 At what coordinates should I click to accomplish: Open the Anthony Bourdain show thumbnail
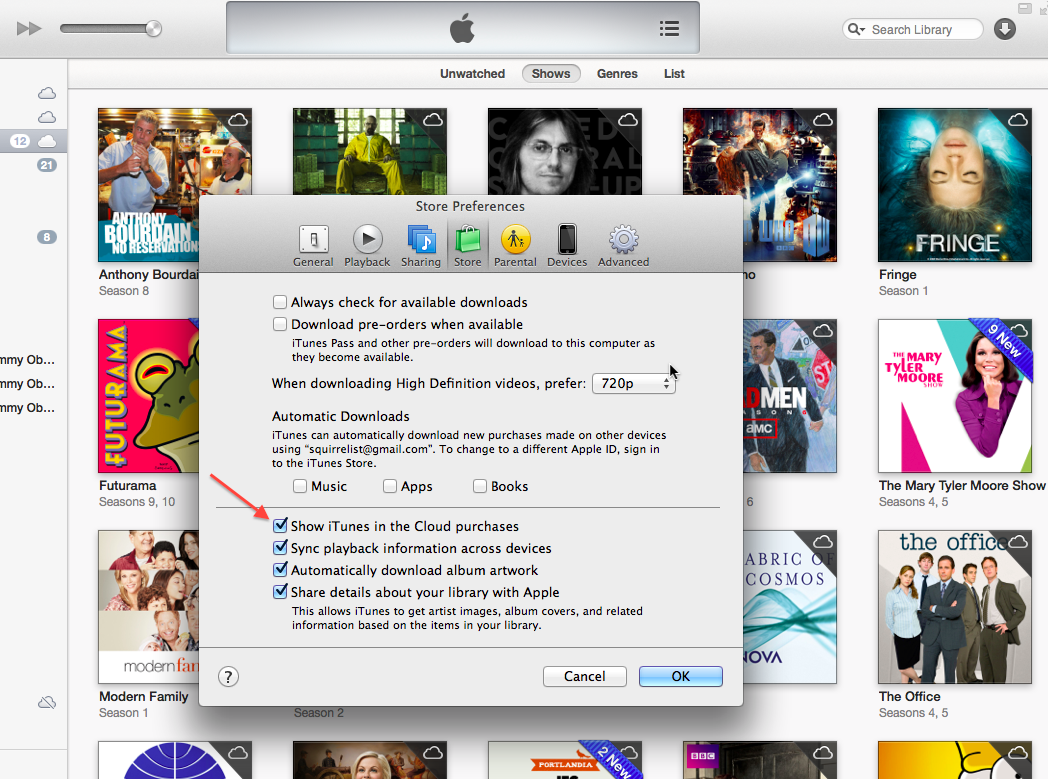point(174,185)
